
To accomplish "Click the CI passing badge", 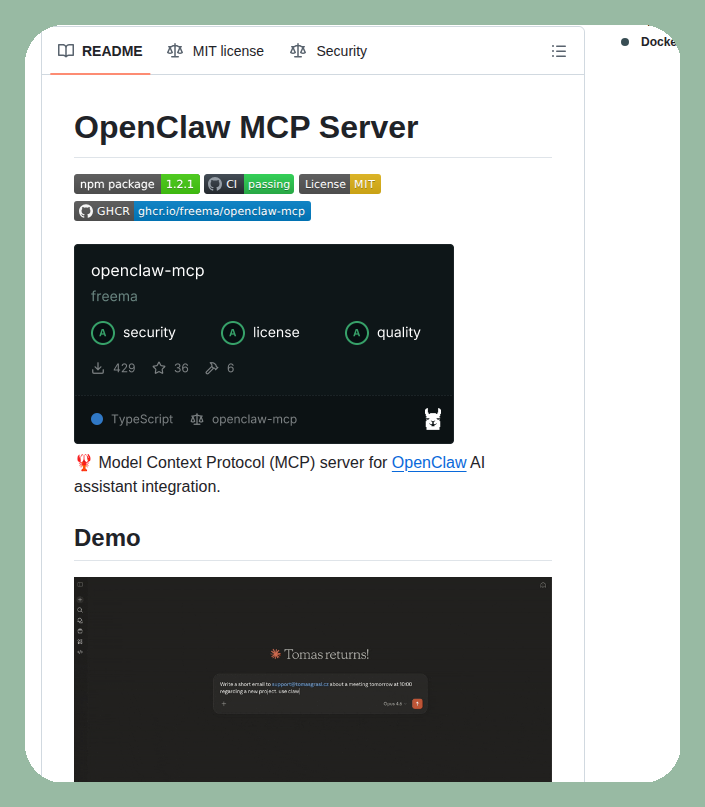I will point(249,184).
